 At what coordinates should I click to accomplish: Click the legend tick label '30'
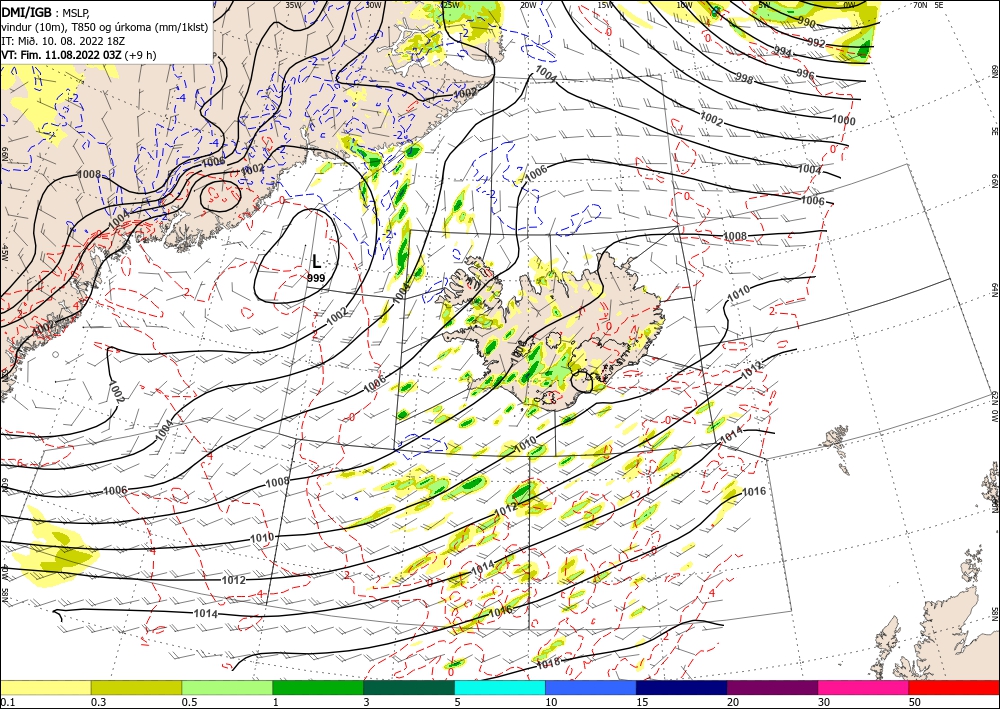pos(824,702)
